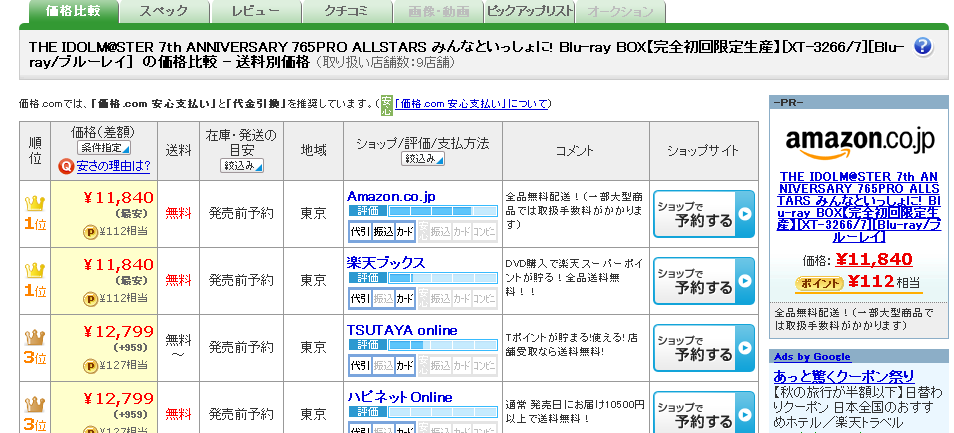Click the gold crown in Amazon.co.jp row
This screenshot has width=954, height=433.
35,203
